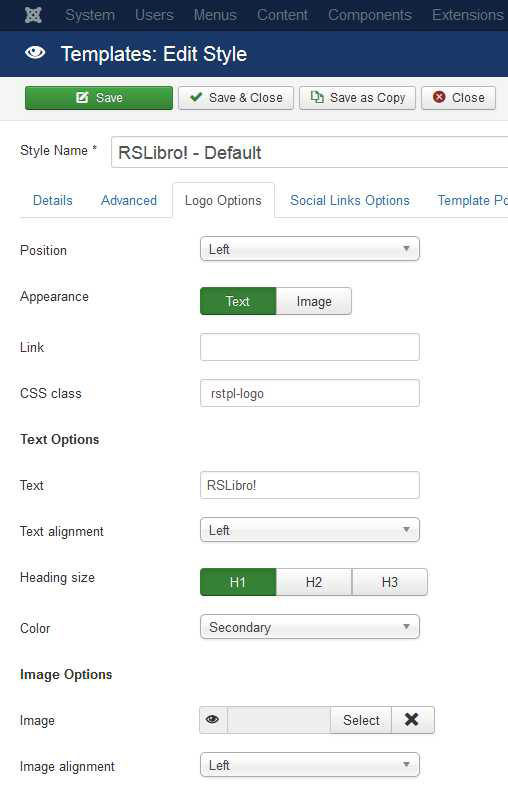508x806 pixels.
Task: Open the Position dropdown
Action: tap(310, 249)
